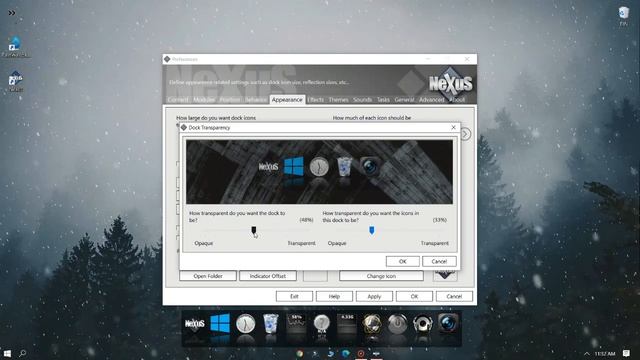Open Chrome from the Windows taskbar
Screen dimensions: 640x360
[300, 353]
